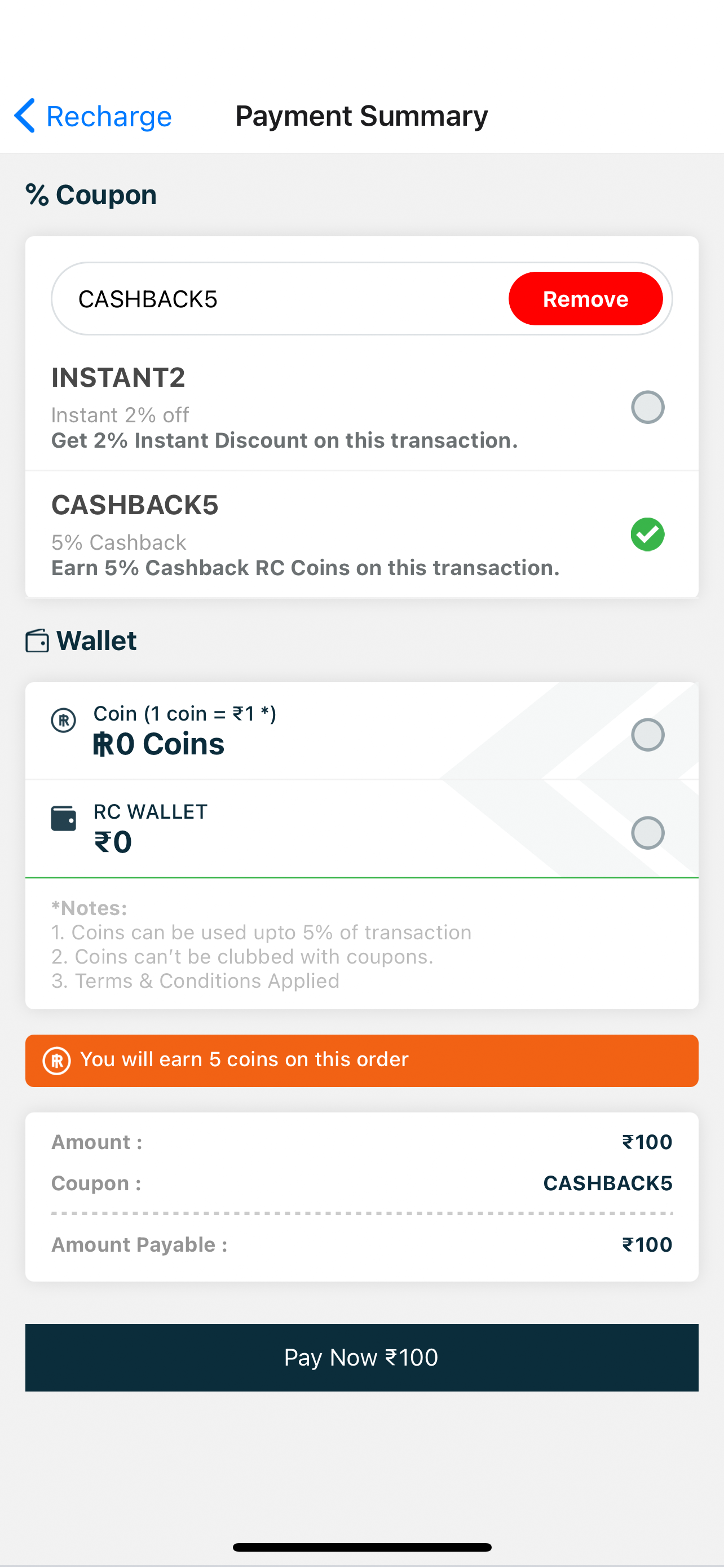
Task: Tap the coin icon in orange earnings banner
Action: pos(56,1061)
